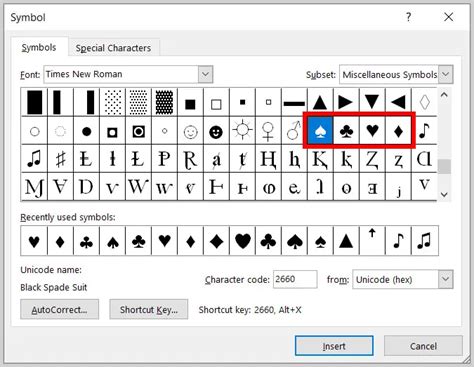Screen dimensions: 474x367
Task: Open the 'from' Unicode (hex) dropdown
Action: coord(446,279)
